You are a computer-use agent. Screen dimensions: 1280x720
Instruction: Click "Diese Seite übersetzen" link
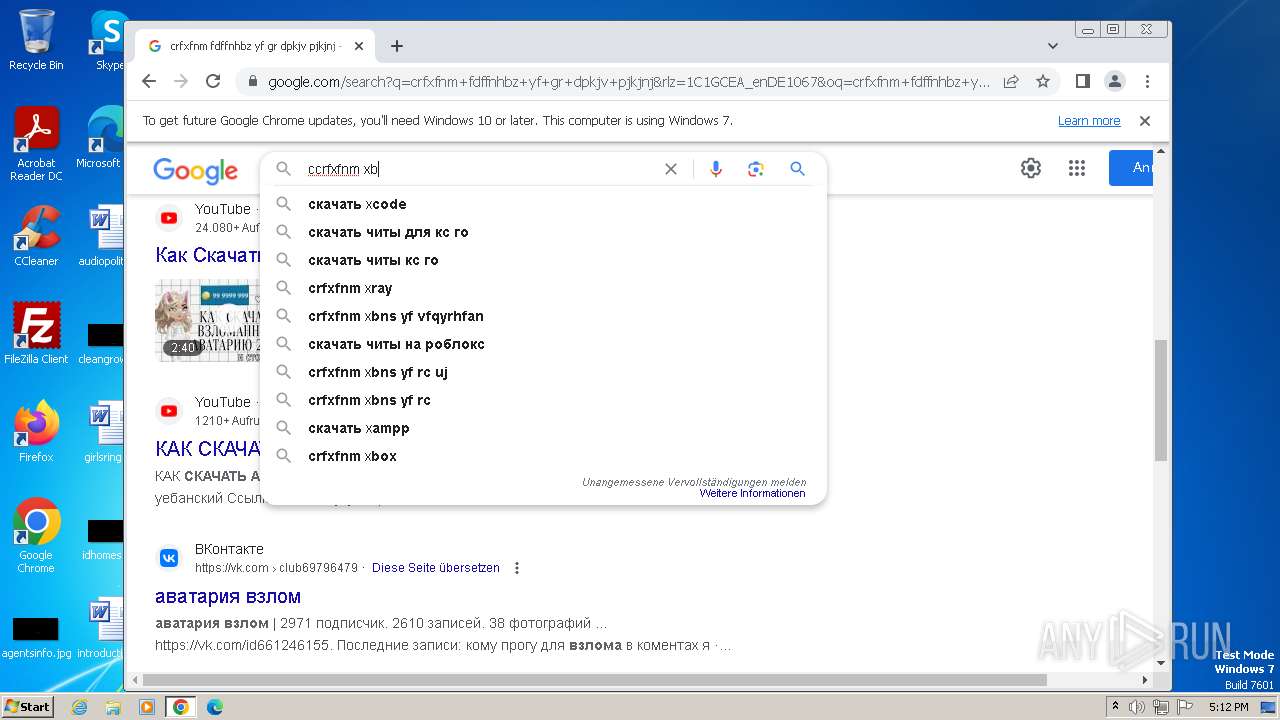436,568
